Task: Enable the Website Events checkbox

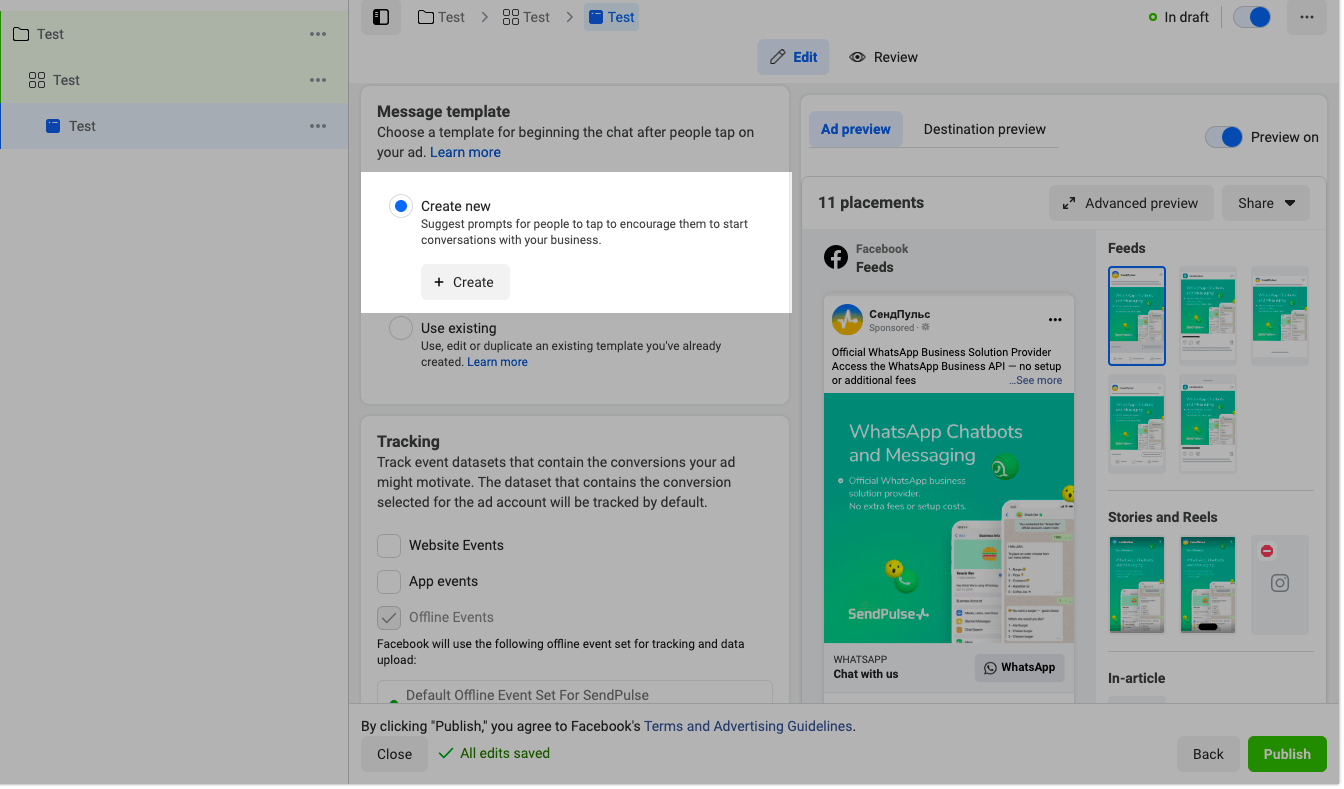Action: pos(389,545)
